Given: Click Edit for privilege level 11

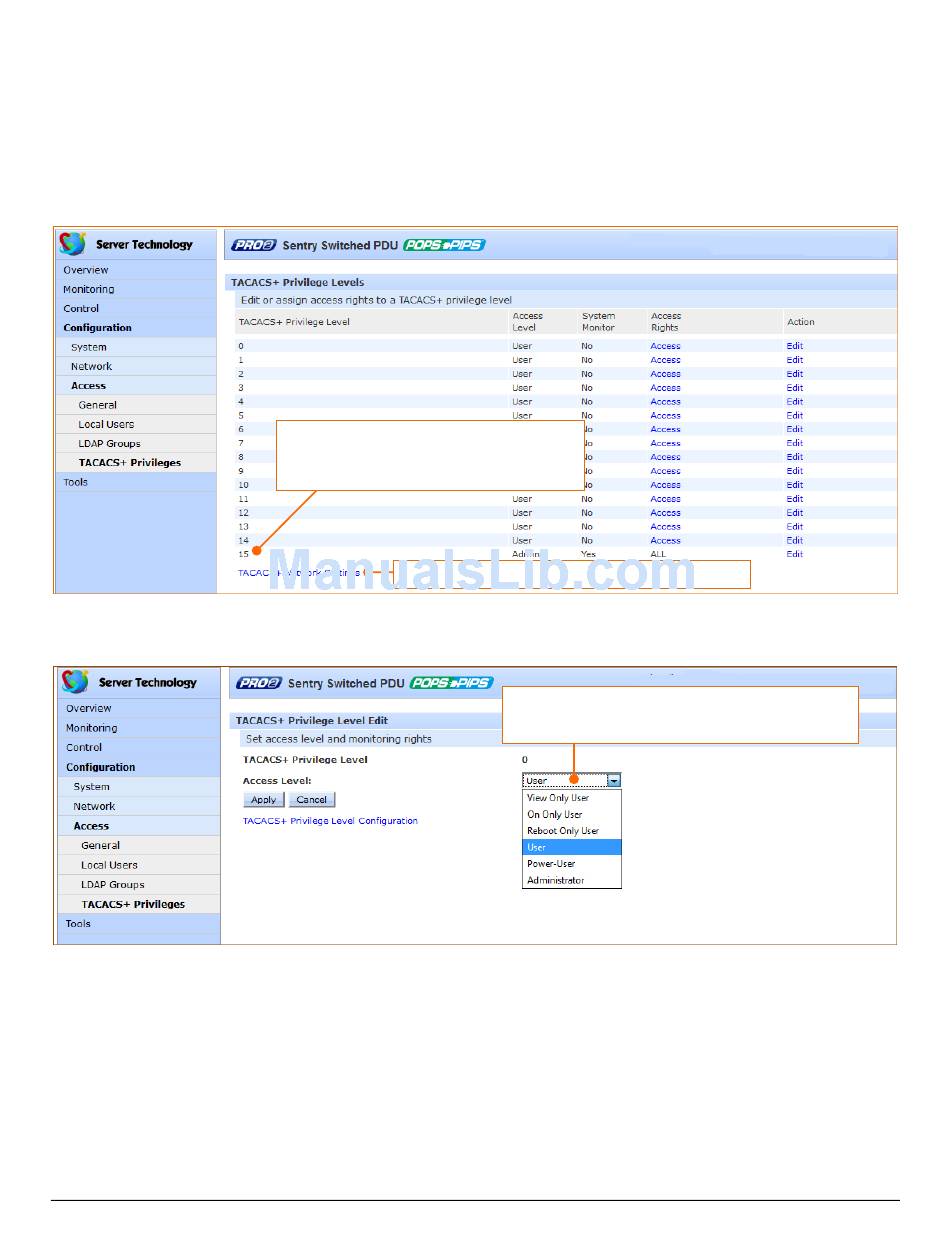Looking at the screenshot, I should click(x=795, y=499).
